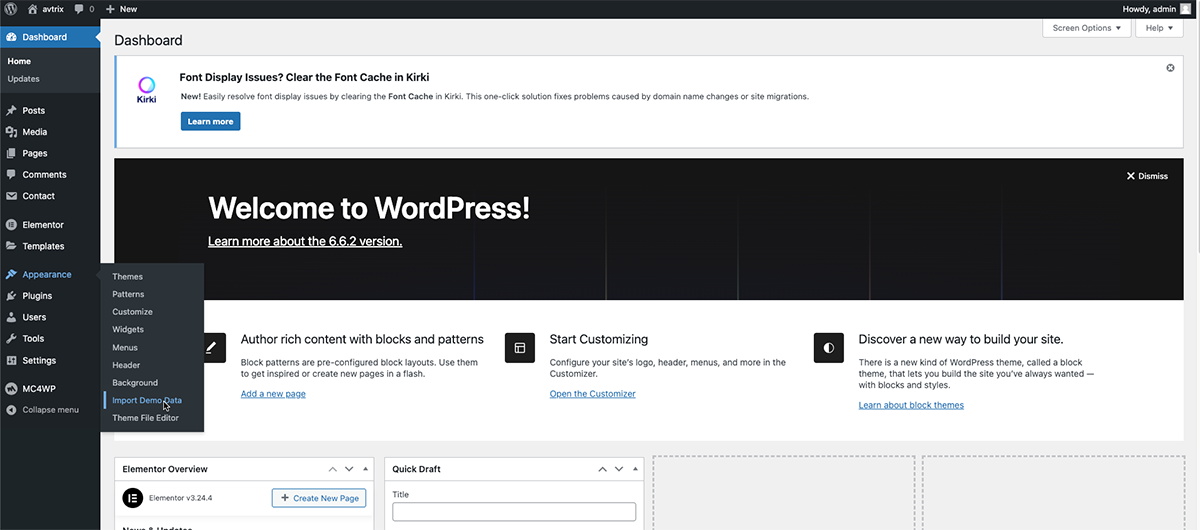This screenshot has width=1200, height=530.
Task: Choose Theme File Editor in submenu
Action: coord(145,418)
